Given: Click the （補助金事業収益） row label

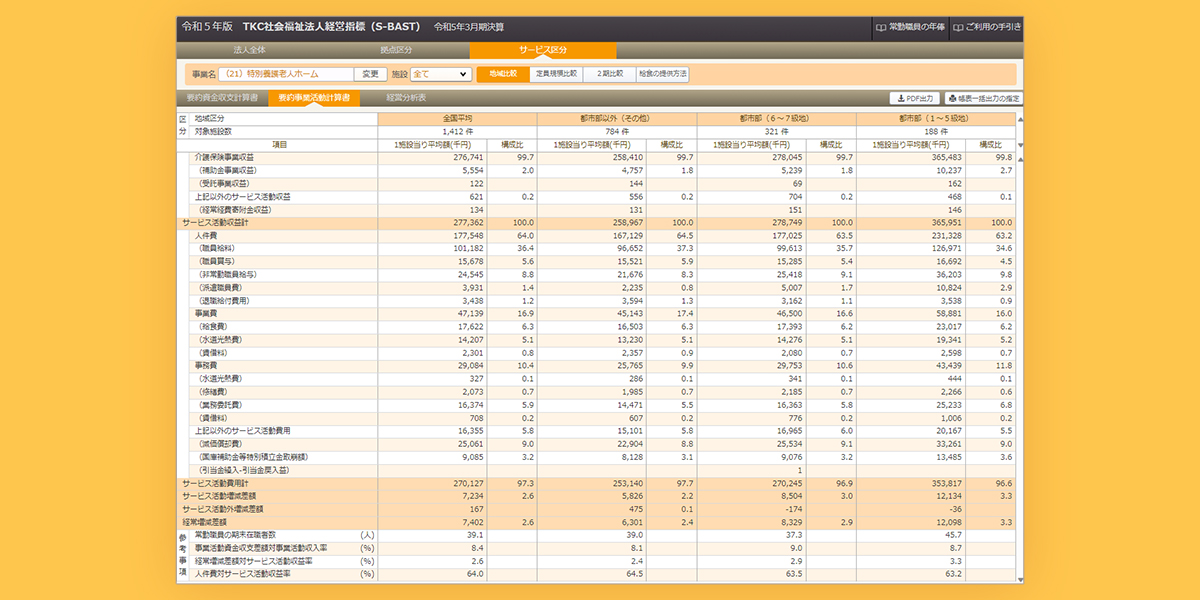Looking at the screenshot, I should [230, 171].
